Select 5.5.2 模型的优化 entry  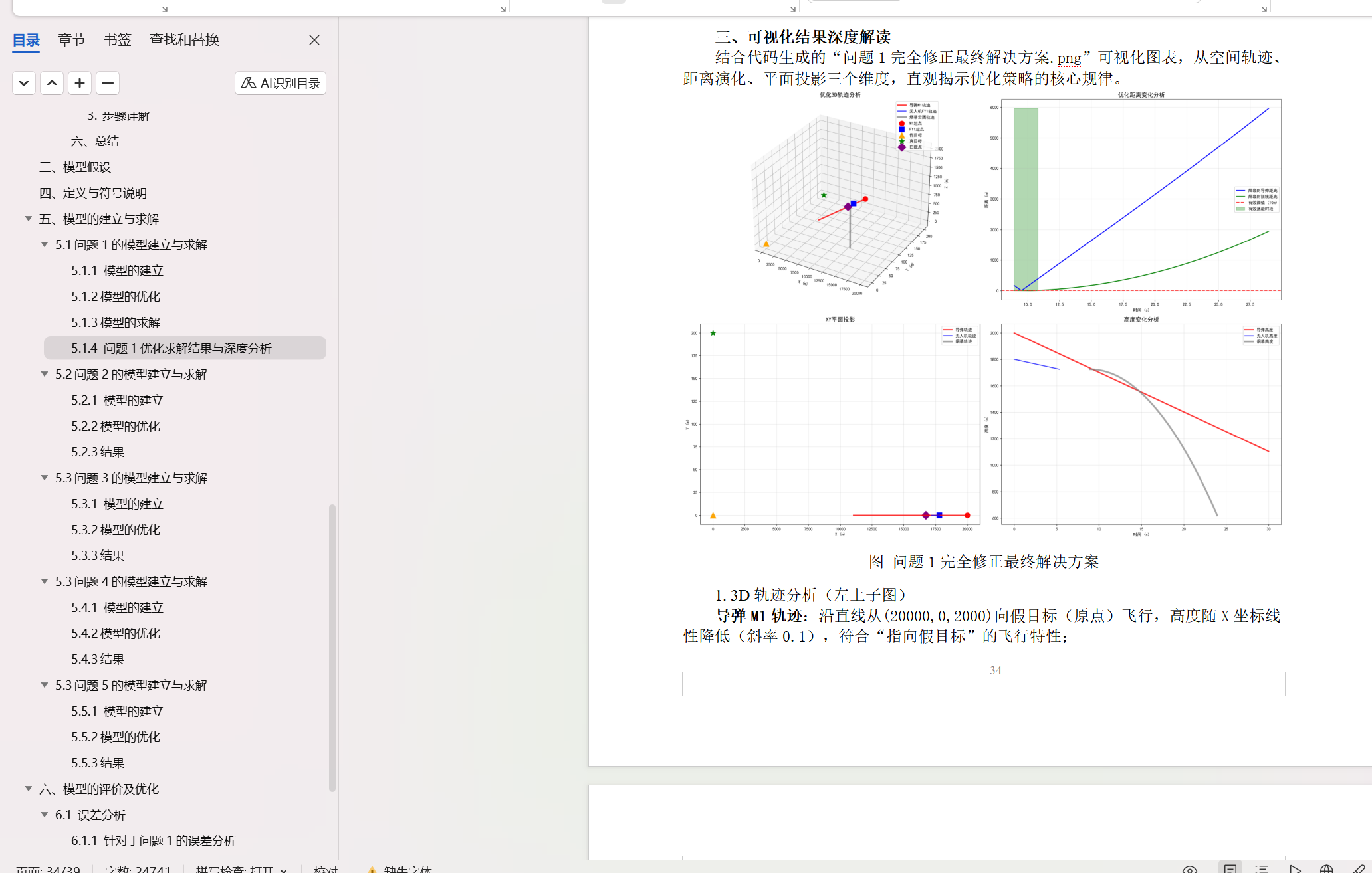(x=116, y=737)
